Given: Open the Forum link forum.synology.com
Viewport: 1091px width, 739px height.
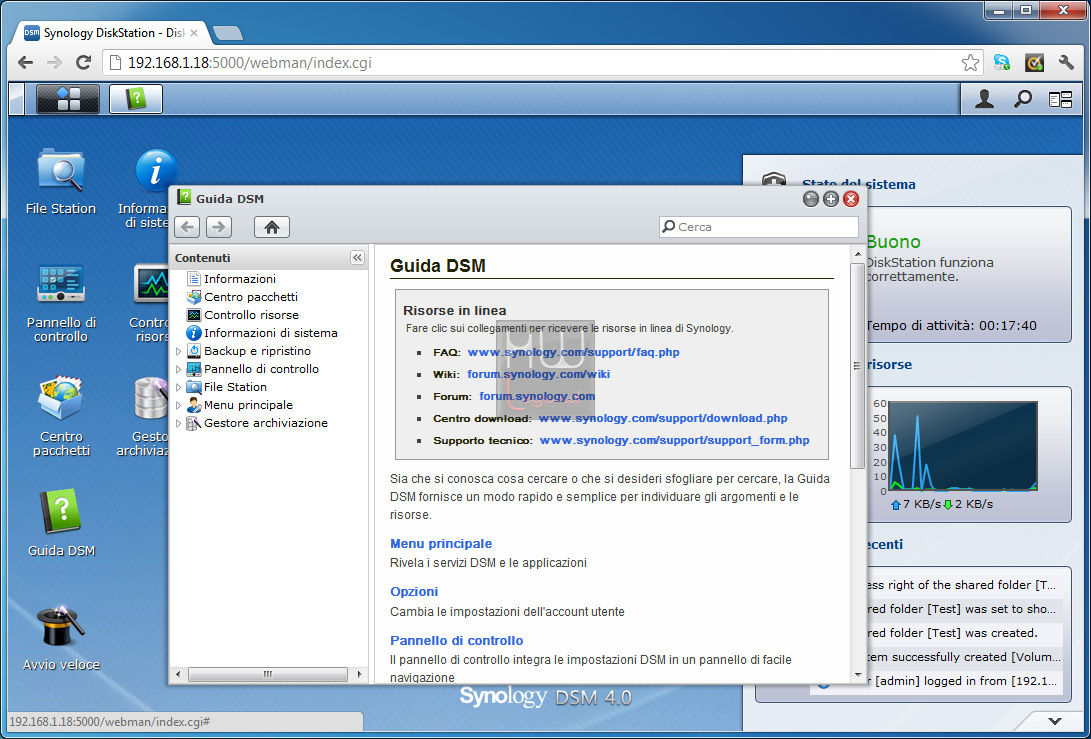Looking at the screenshot, I should tap(537, 397).
